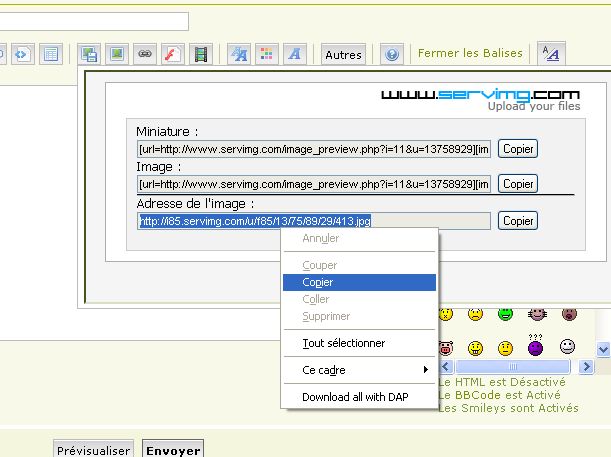Insert the neutral yellow smiley beside grinning one
This screenshot has width=611, height=457.
coord(505,348)
